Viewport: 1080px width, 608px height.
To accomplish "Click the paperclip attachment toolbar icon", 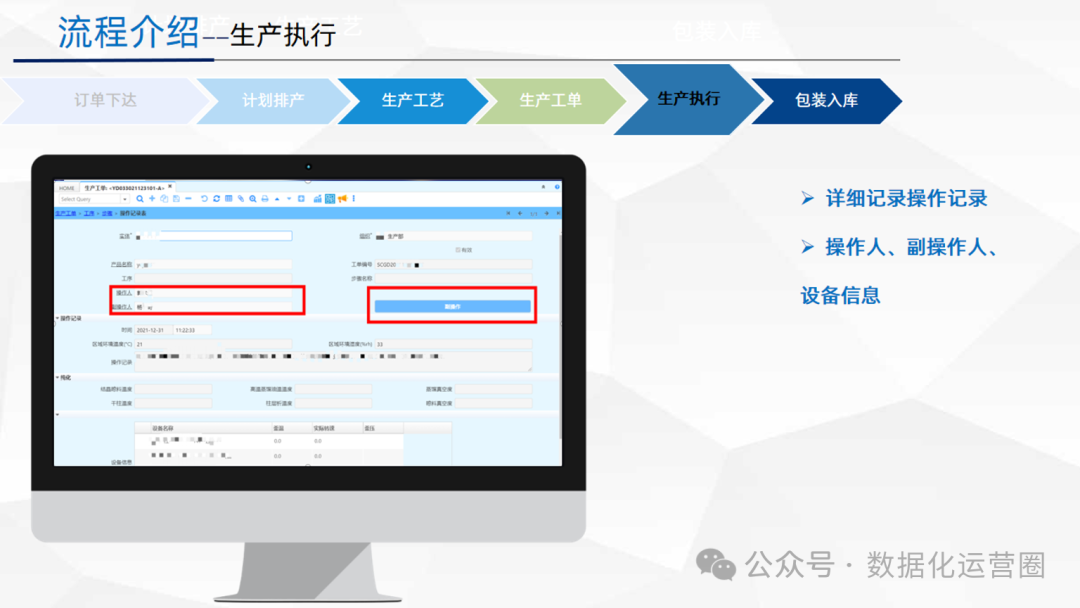I will tap(241, 199).
